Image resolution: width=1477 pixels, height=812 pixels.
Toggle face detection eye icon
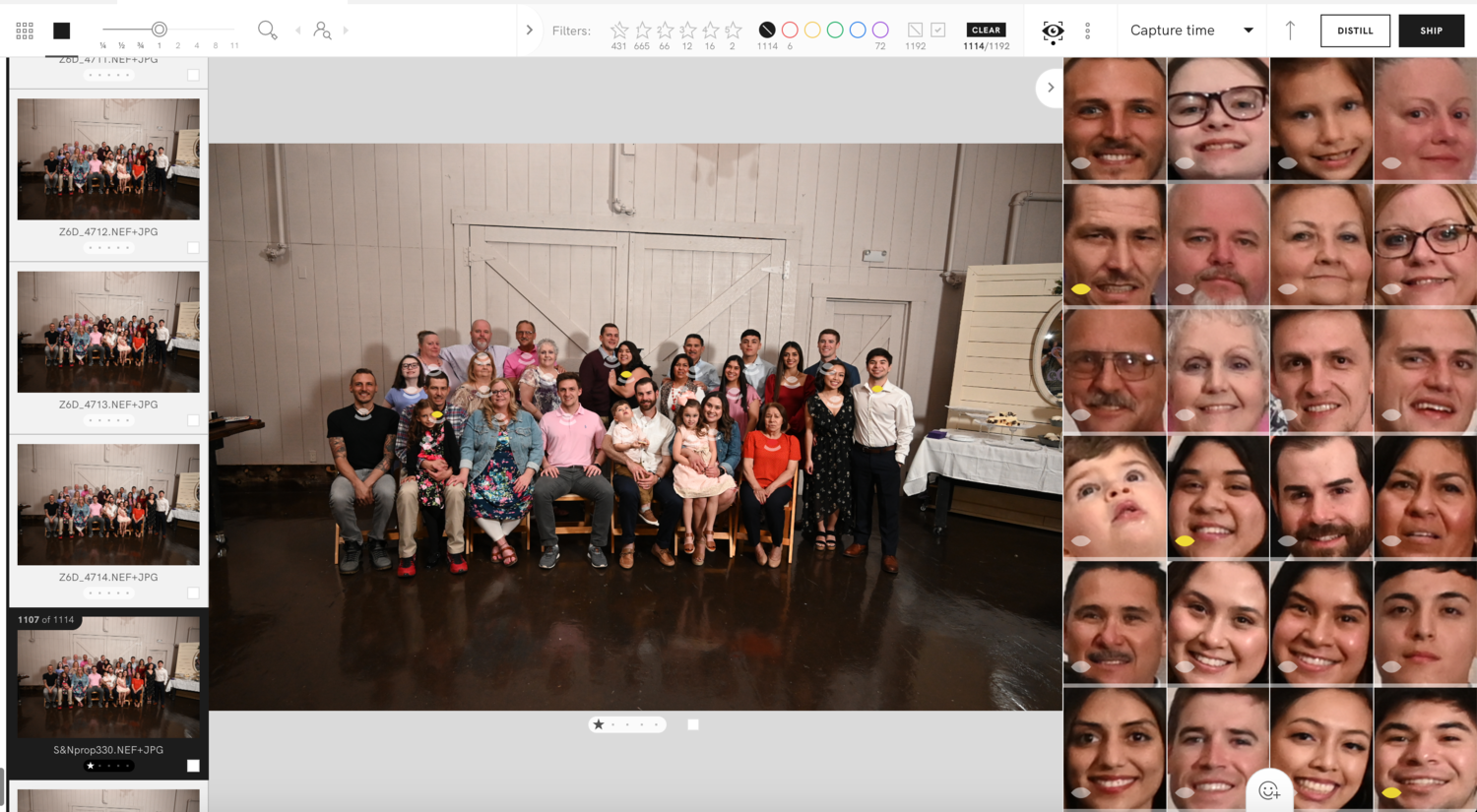1053,31
